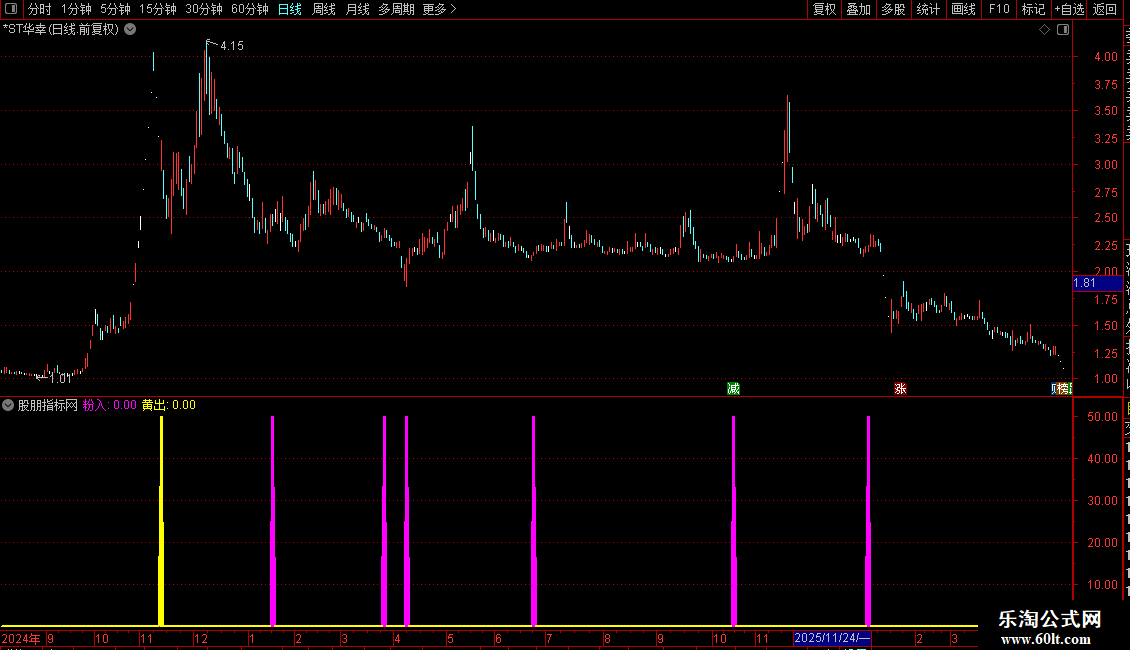The width and height of the screenshot is (1130, 650).
Task: Click the 叠加 overlay button
Action: (x=859, y=9)
